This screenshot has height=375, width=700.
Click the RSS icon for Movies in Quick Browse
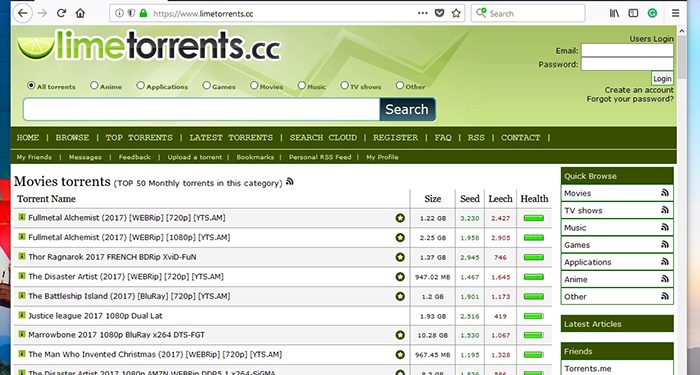tap(665, 193)
